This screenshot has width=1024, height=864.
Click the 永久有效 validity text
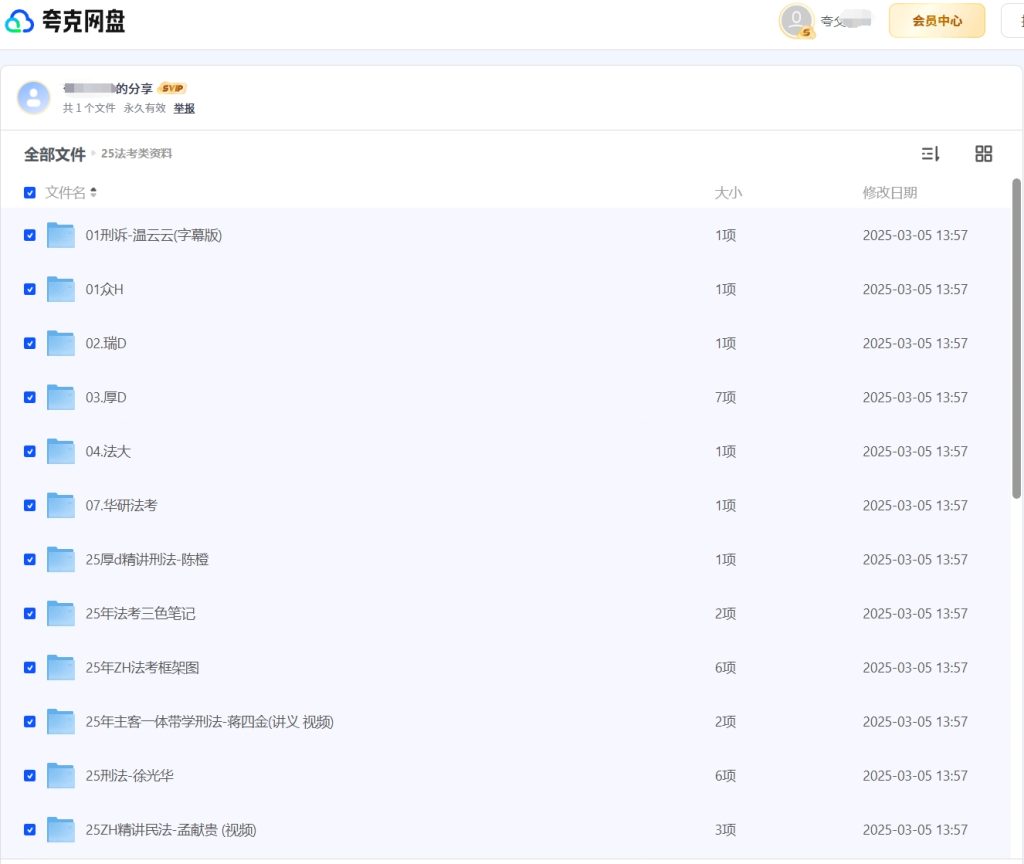point(144,108)
